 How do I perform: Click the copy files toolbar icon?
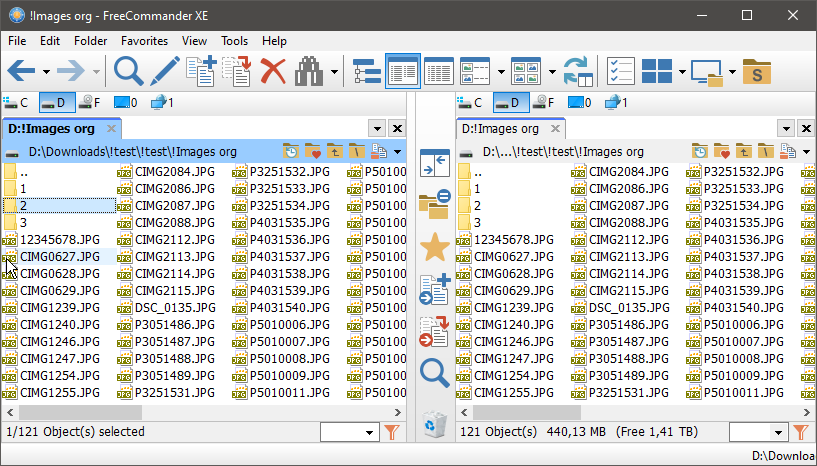pyautogui.click(x=201, y=71)
